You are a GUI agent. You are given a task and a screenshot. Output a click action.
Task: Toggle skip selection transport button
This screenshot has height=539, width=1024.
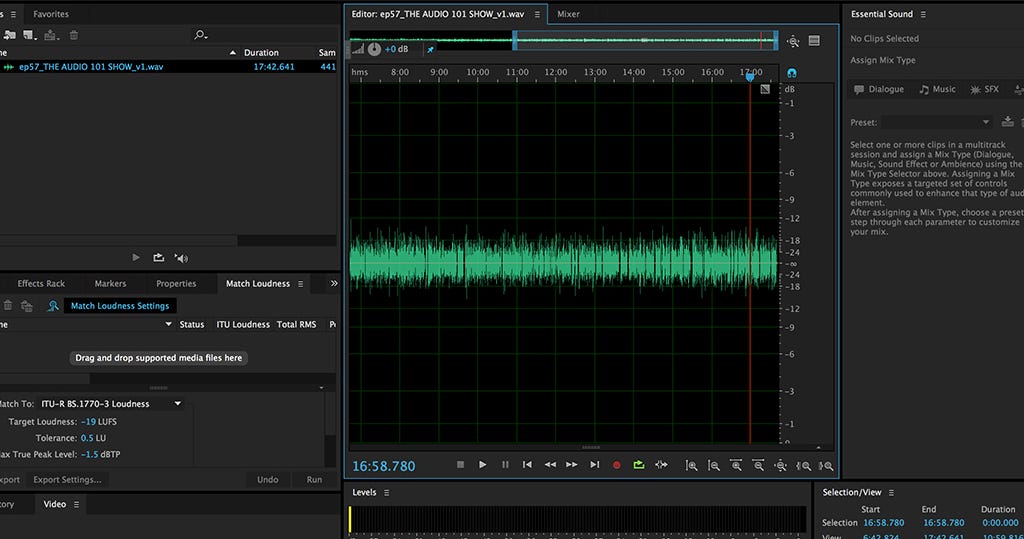662,465
